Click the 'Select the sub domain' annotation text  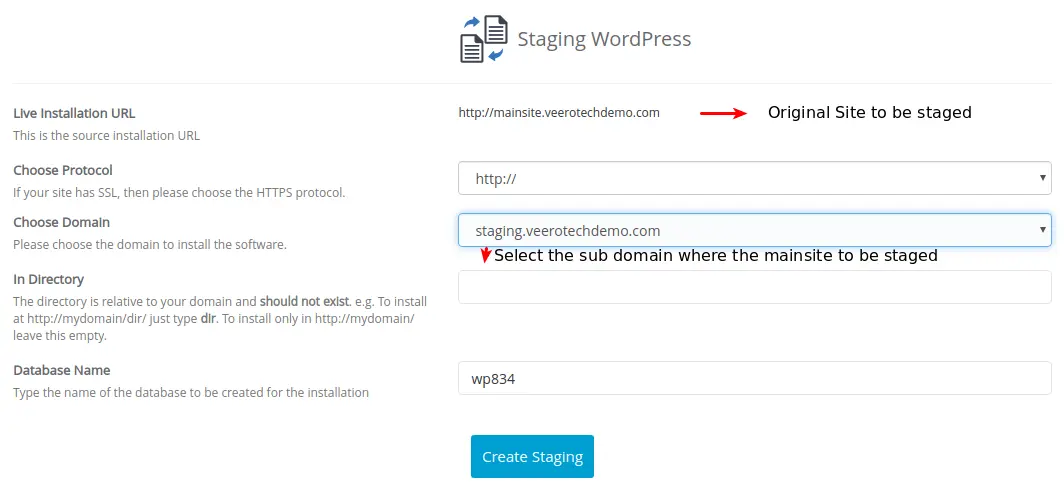click(715, 256)
